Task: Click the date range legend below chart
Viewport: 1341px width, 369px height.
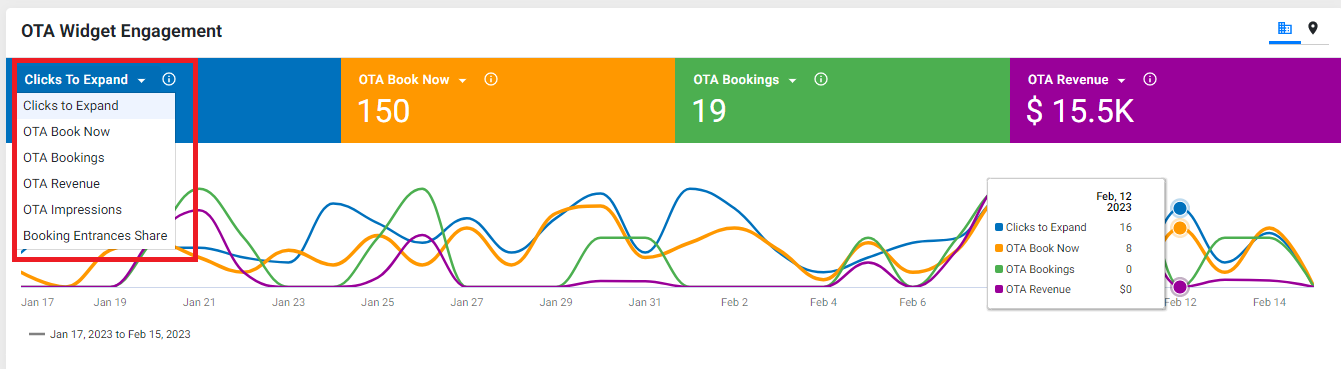Action: coord(110,334)
